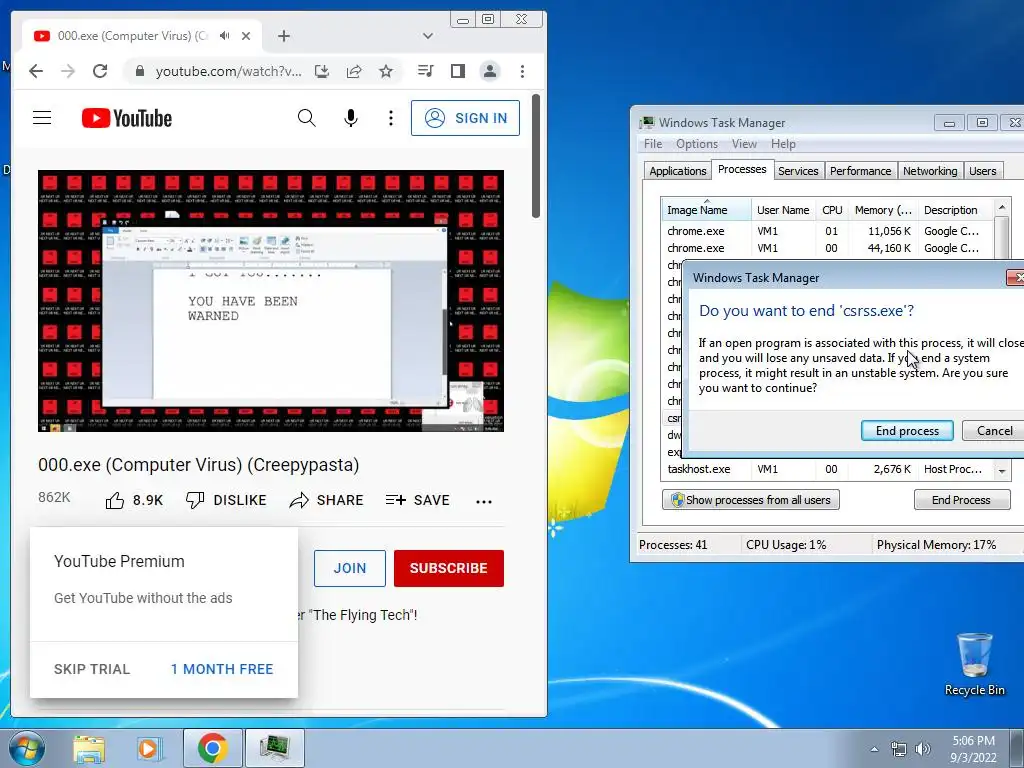1024x768 pixels.
Task: Click the YouTube logo
Action: click(127, 118)
